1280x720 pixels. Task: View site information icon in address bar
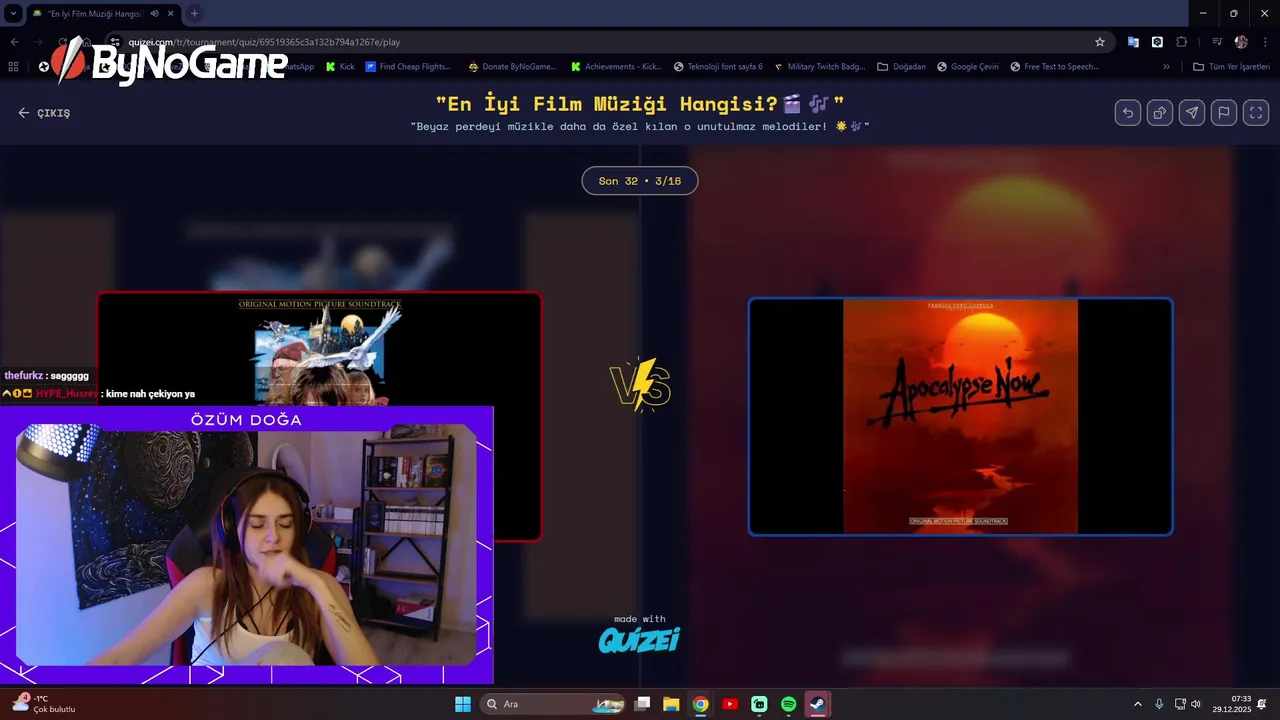coord(115,42)
